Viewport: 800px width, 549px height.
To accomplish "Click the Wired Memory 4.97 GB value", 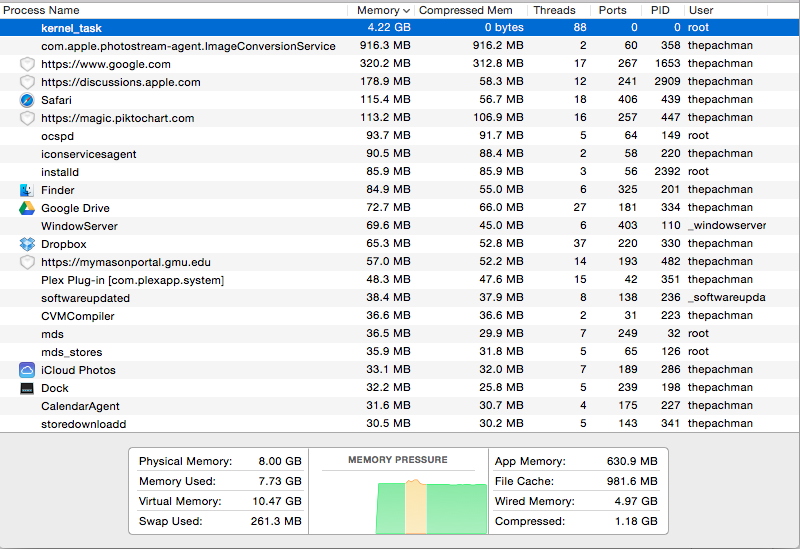I will tap(636, 501).
